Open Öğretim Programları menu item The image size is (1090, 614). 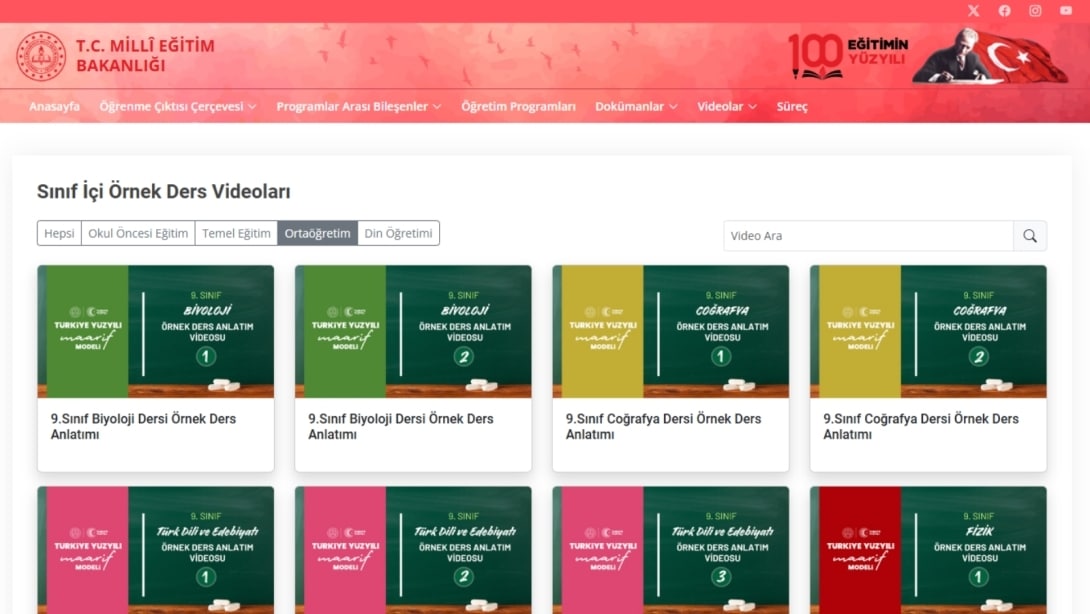tap(519, 106)
